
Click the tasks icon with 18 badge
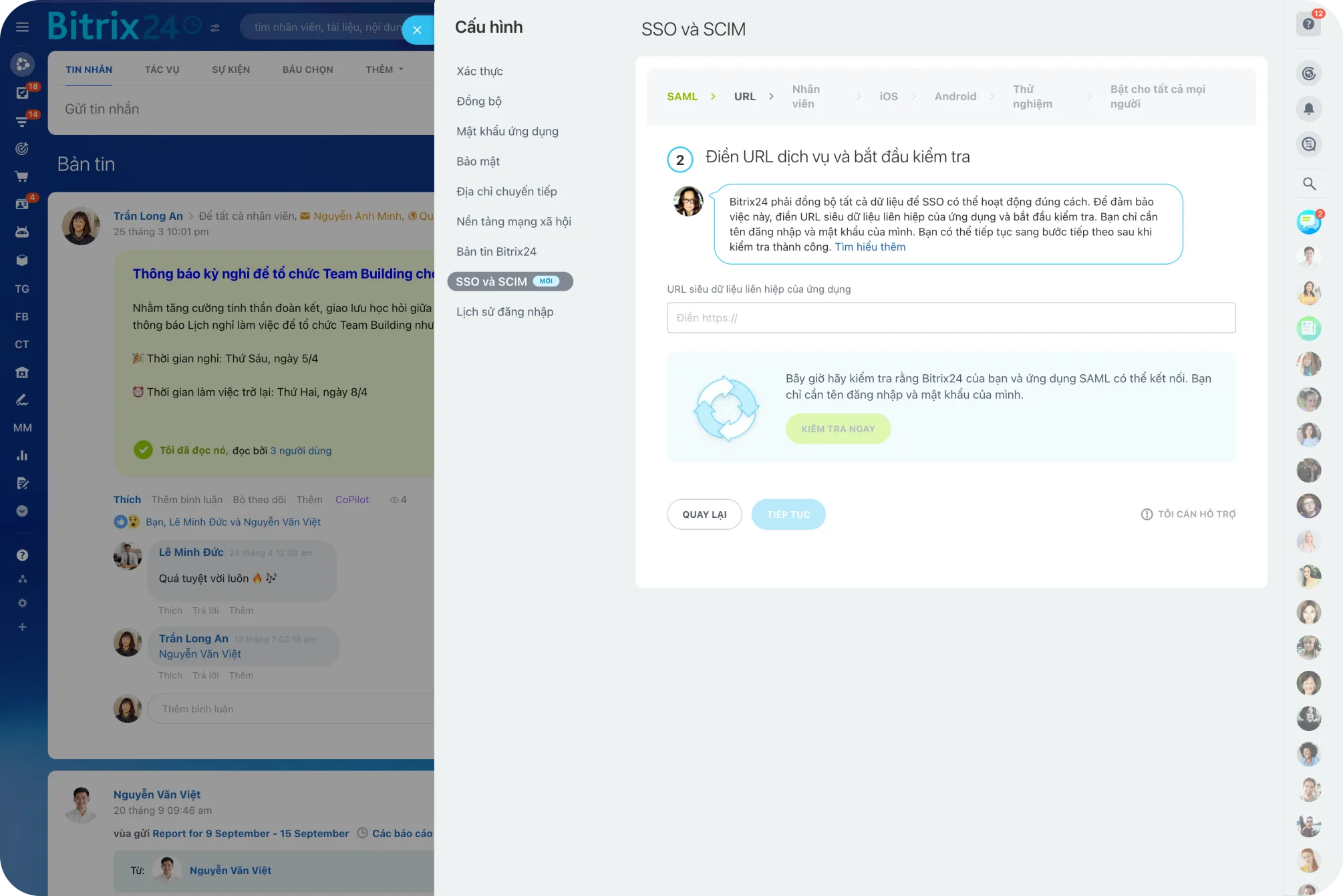22,92
